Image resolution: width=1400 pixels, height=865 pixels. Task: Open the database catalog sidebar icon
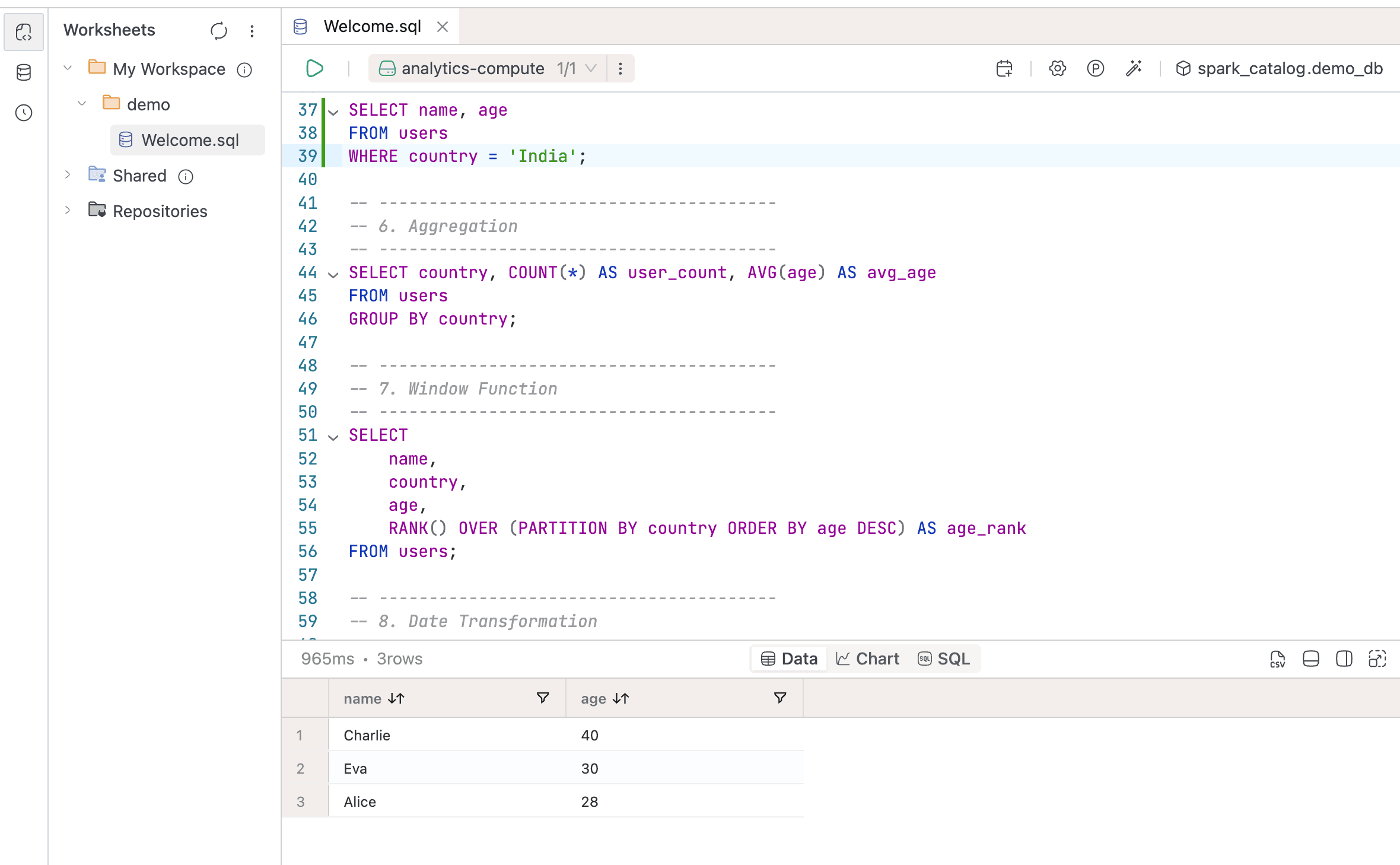pyautogui.click(x=24, y=72)
